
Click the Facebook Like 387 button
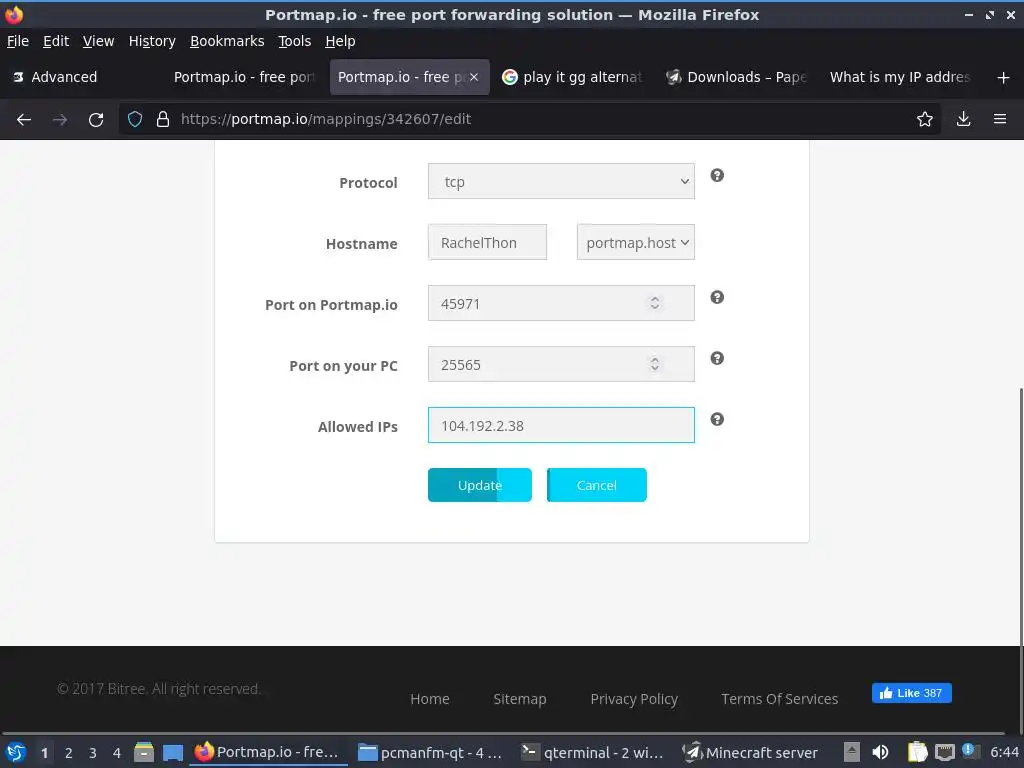click(x=912, y=693)
